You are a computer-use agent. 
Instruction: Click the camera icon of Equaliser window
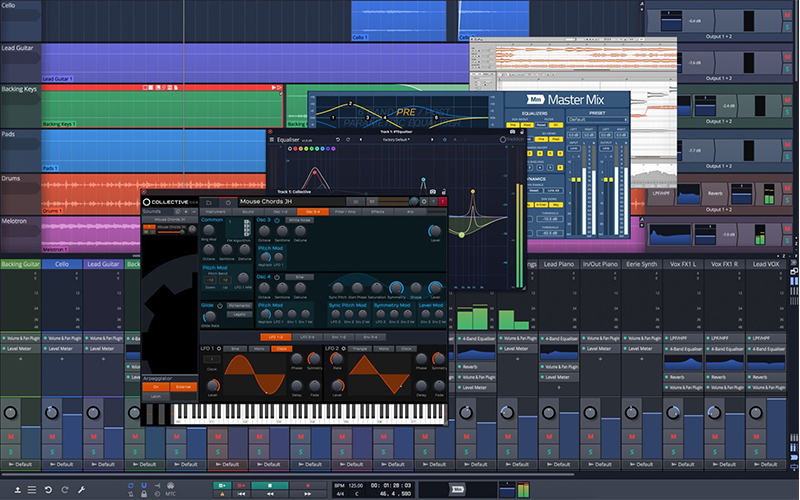512,132
